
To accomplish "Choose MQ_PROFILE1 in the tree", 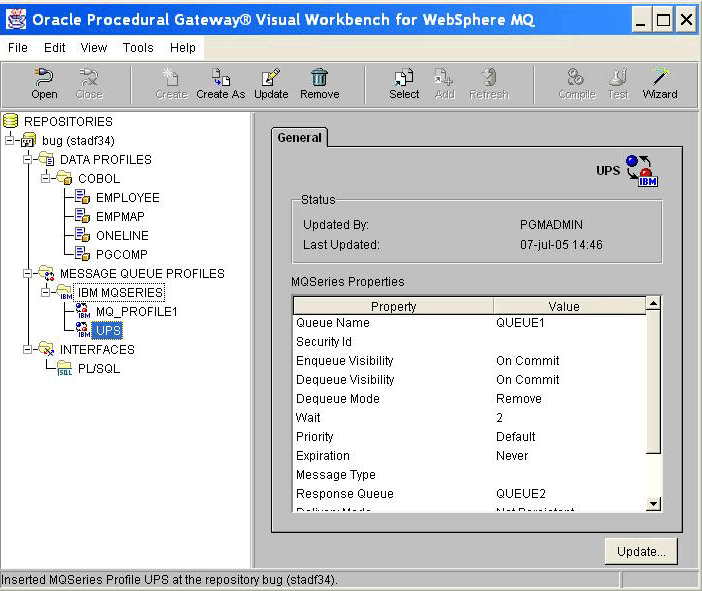I will point(135,312).
